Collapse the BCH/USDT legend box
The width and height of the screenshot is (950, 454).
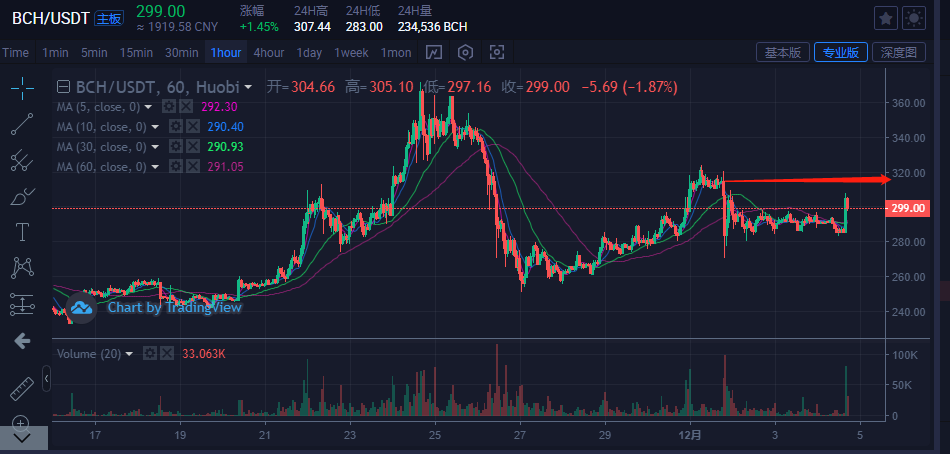click(x=62, y=87)
